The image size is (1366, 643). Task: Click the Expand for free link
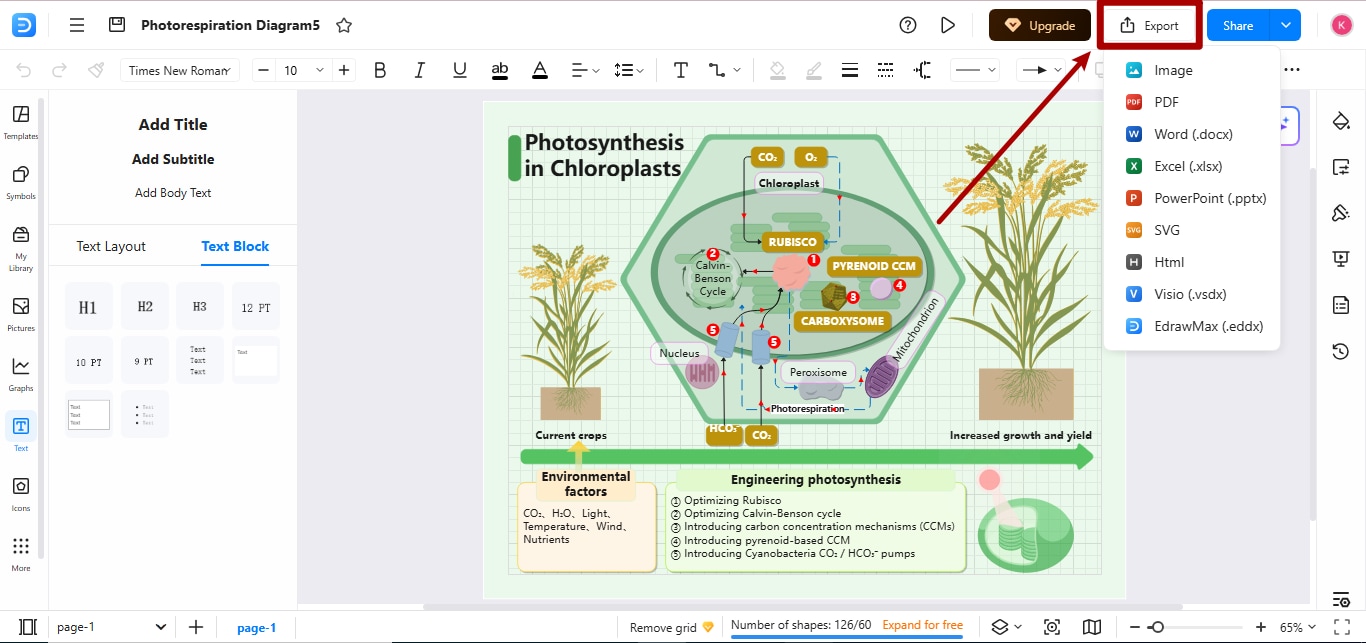(922, 625)
